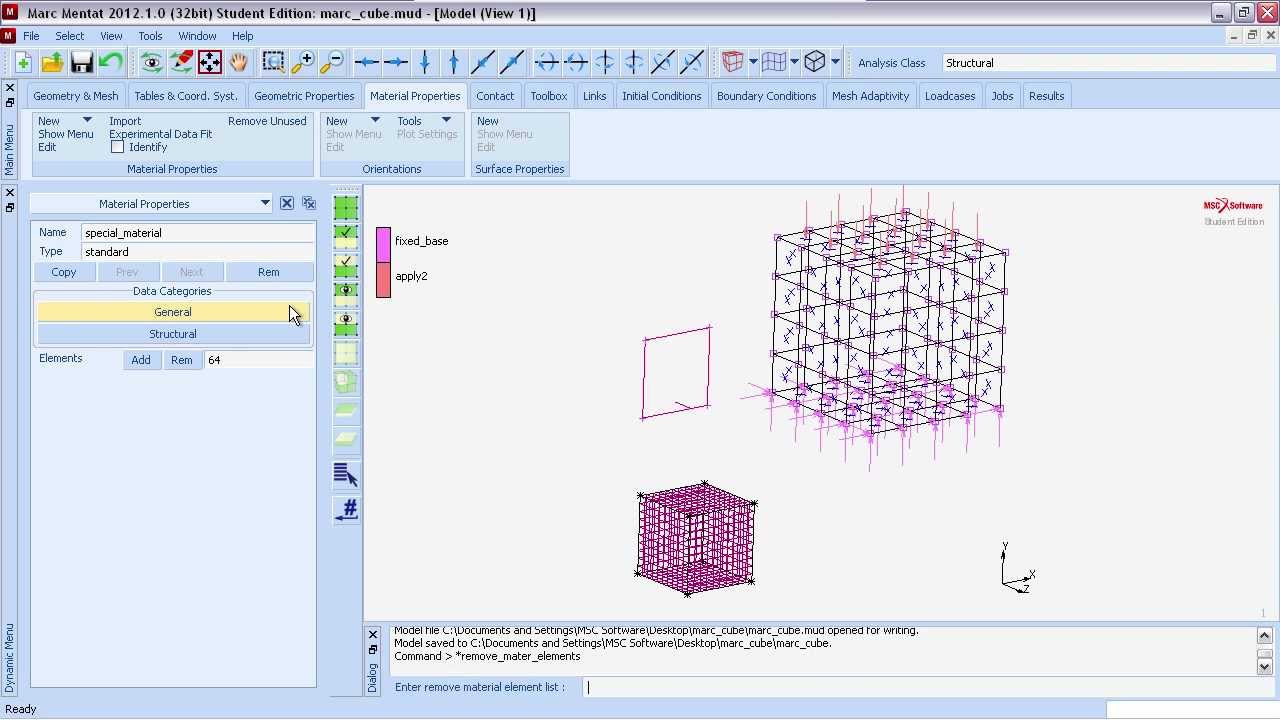Click the red pencil redraw icon
The height and width of the screenshot is (720, 1280).
tap(181, 62)
